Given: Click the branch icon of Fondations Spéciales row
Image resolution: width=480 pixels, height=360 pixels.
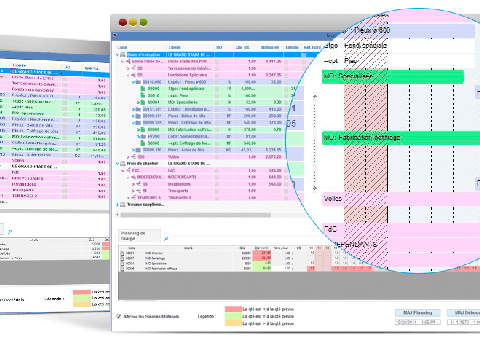Looking at the screenshot, I should pyautogui.click(x=133, y=75).
